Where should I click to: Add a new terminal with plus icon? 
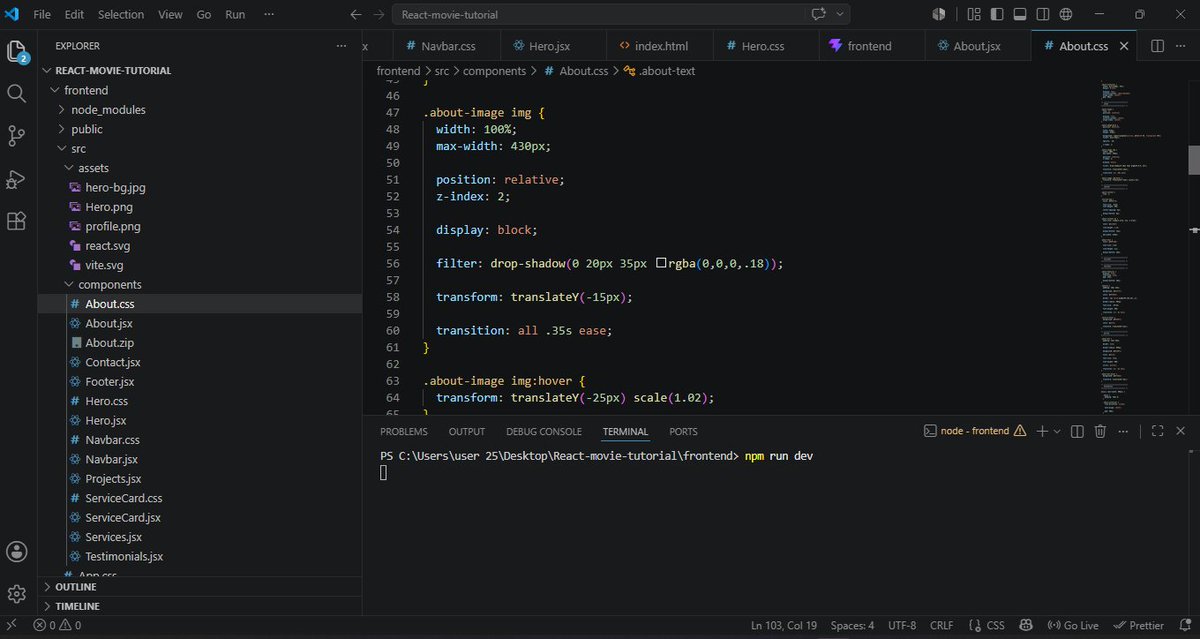click(1042, 431)
